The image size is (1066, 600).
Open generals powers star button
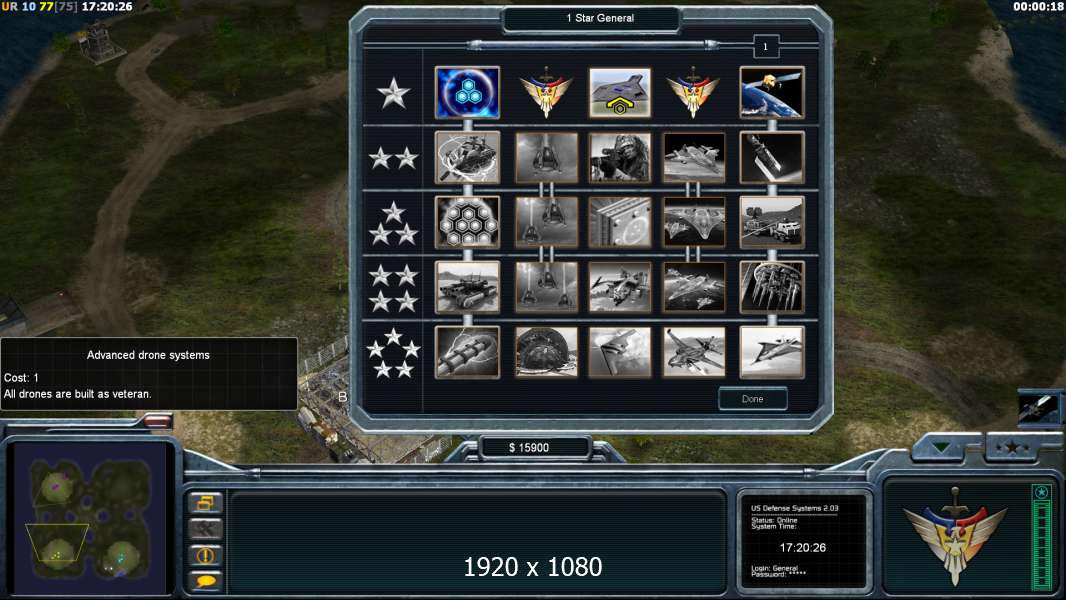coord(1012,447)
